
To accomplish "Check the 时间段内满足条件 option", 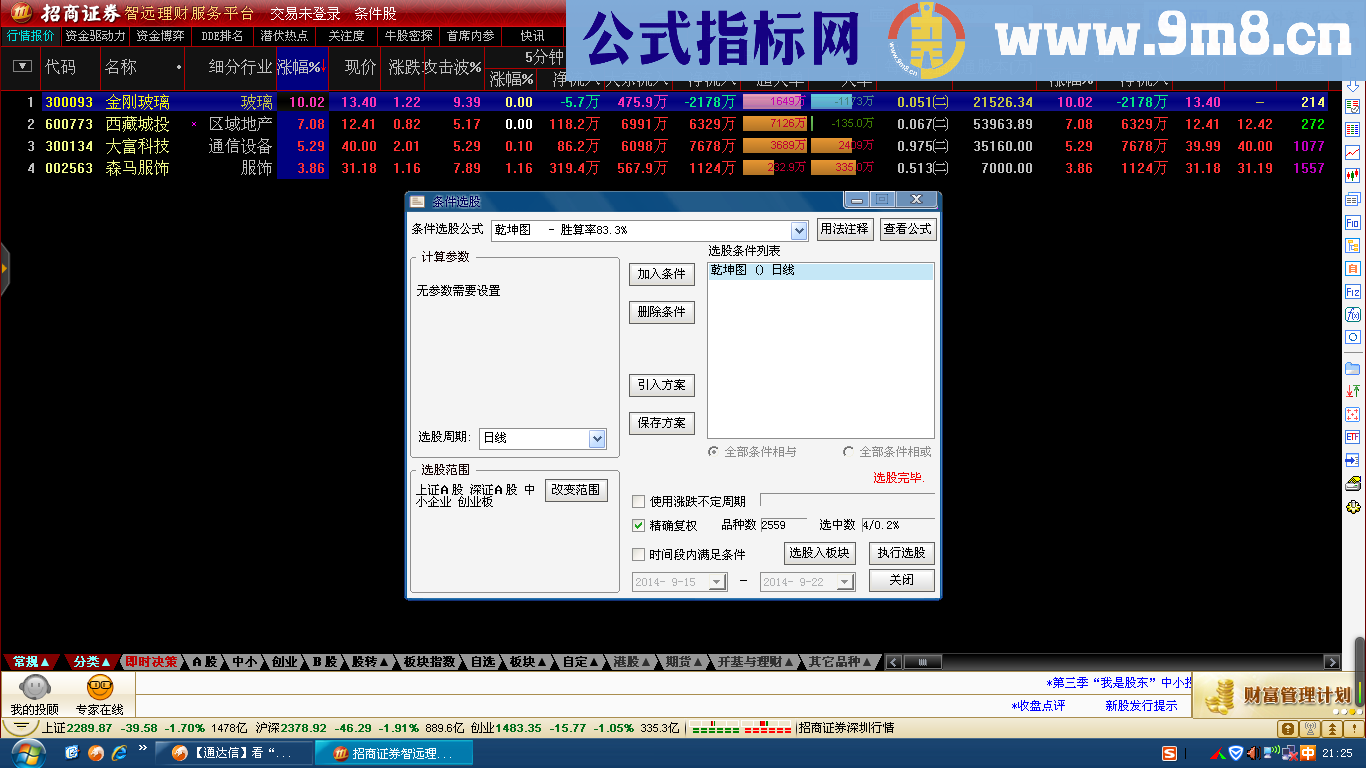I will [637, 552].
